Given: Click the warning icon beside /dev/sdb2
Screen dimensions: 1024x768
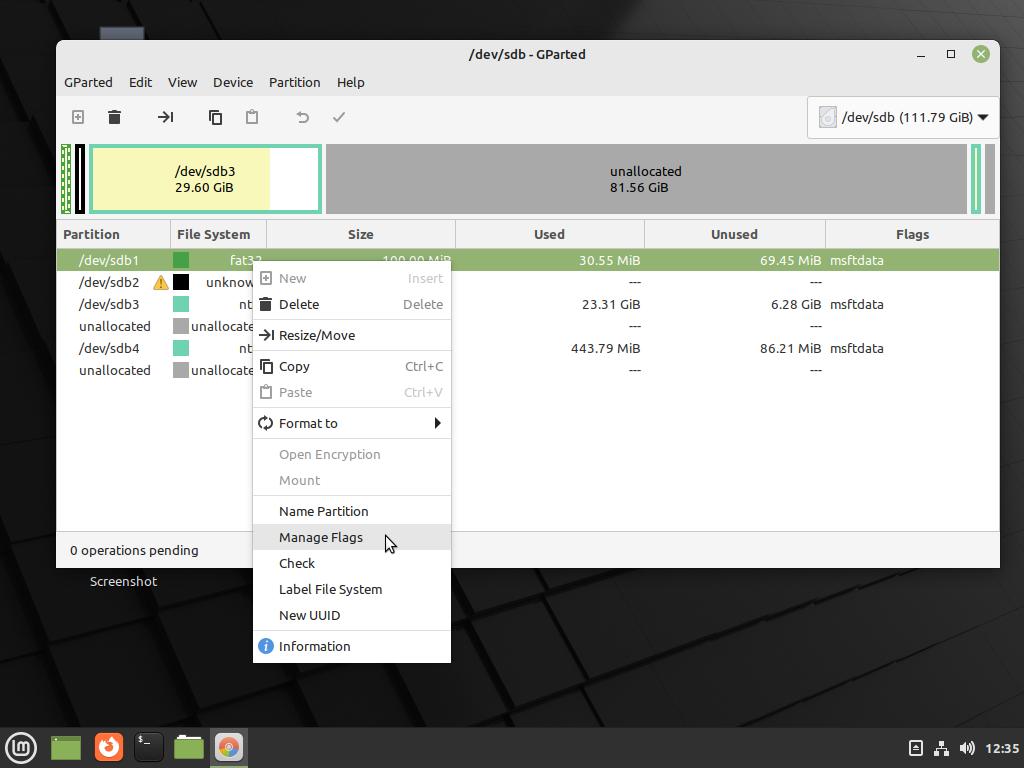Looking at the screenshot, I should click(160, 283).
